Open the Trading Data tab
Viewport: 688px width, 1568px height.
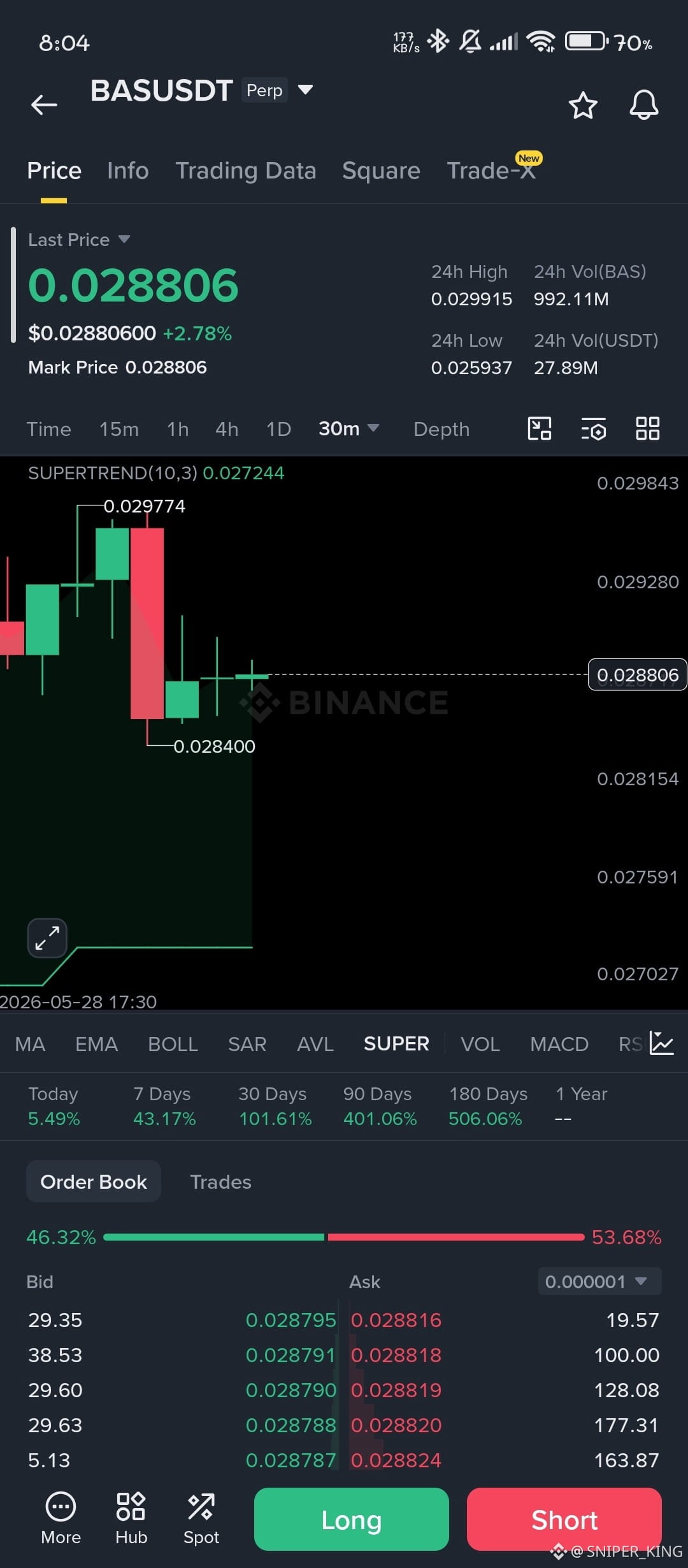pos(246,171)
